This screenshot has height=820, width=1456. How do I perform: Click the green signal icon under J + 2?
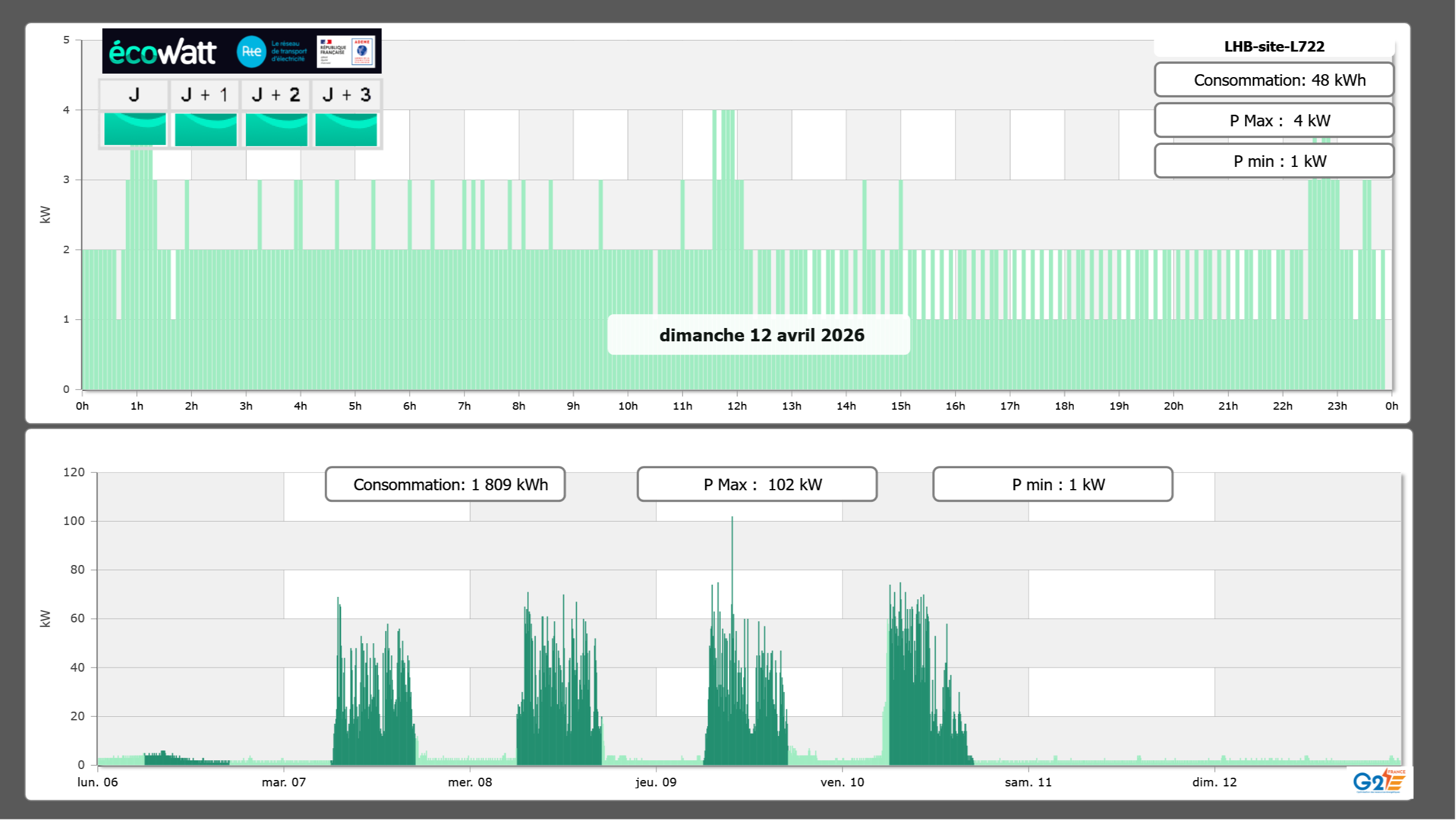(x=276, y=129)
